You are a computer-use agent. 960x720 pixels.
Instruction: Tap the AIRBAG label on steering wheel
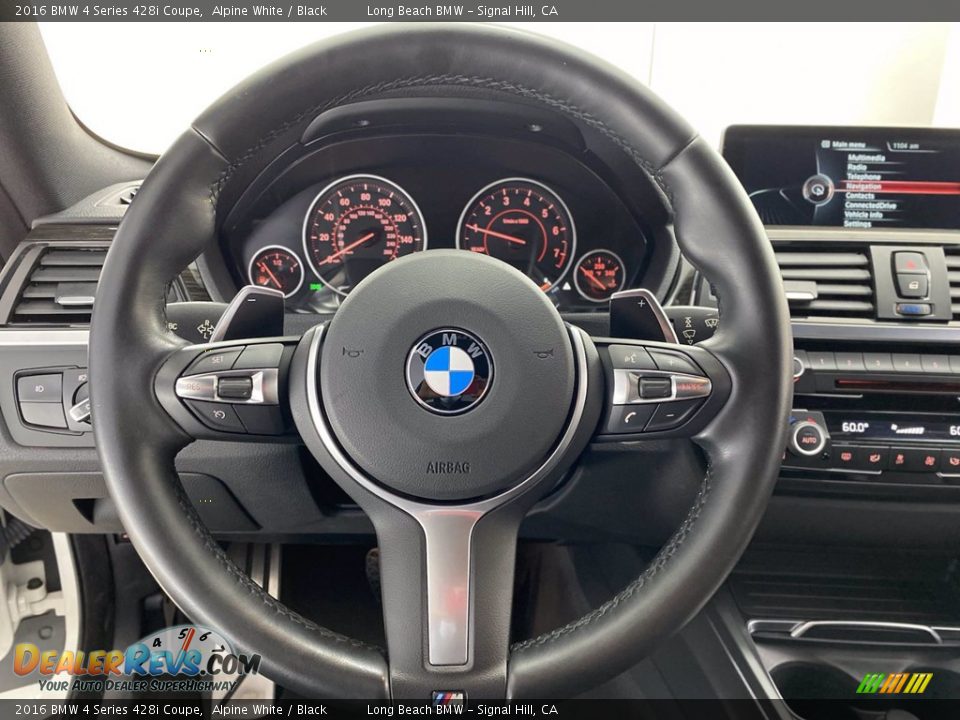(448, 468)
